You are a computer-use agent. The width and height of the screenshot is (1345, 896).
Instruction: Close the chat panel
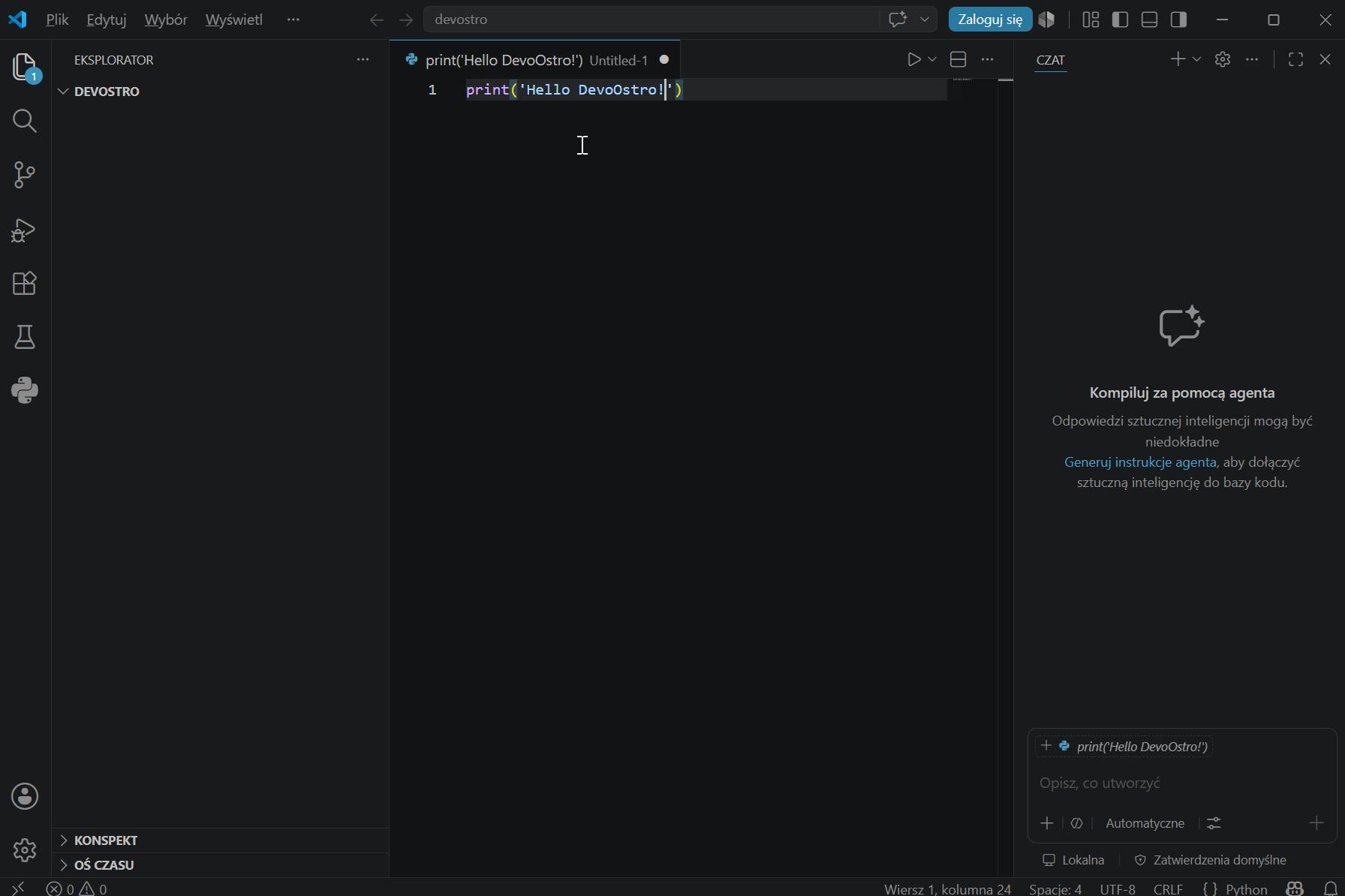1325,59
